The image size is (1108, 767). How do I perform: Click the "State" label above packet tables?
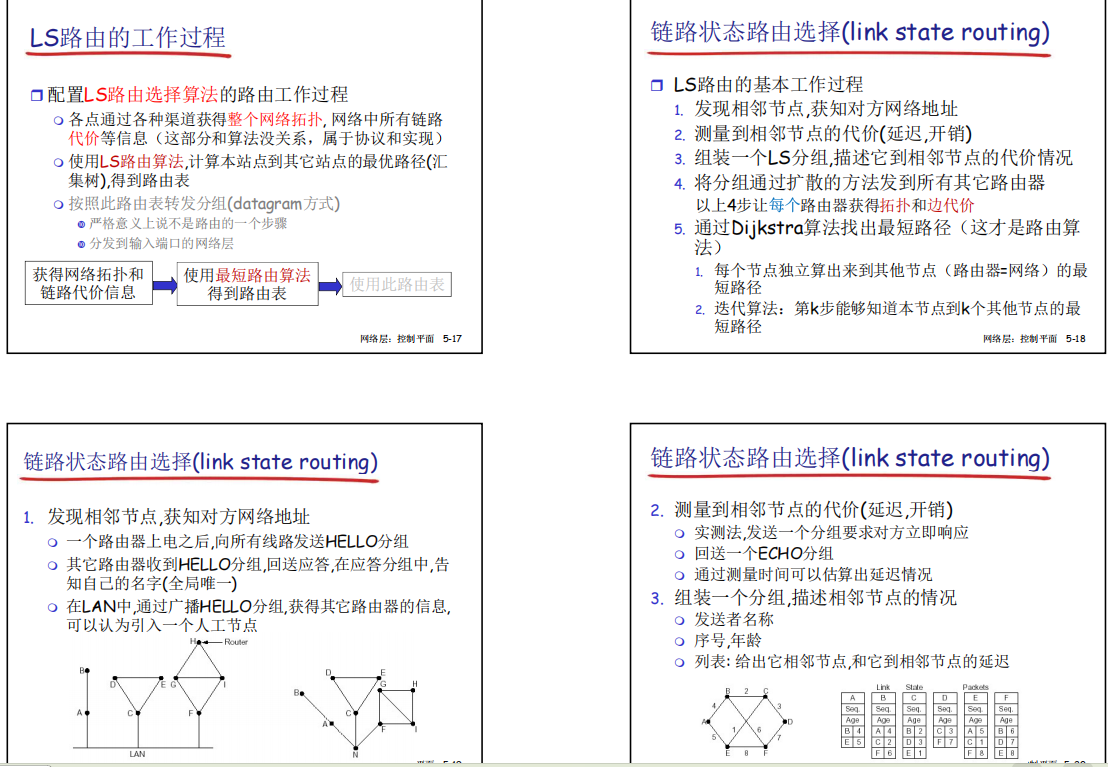pyautogui.click(x=914, y=687)
